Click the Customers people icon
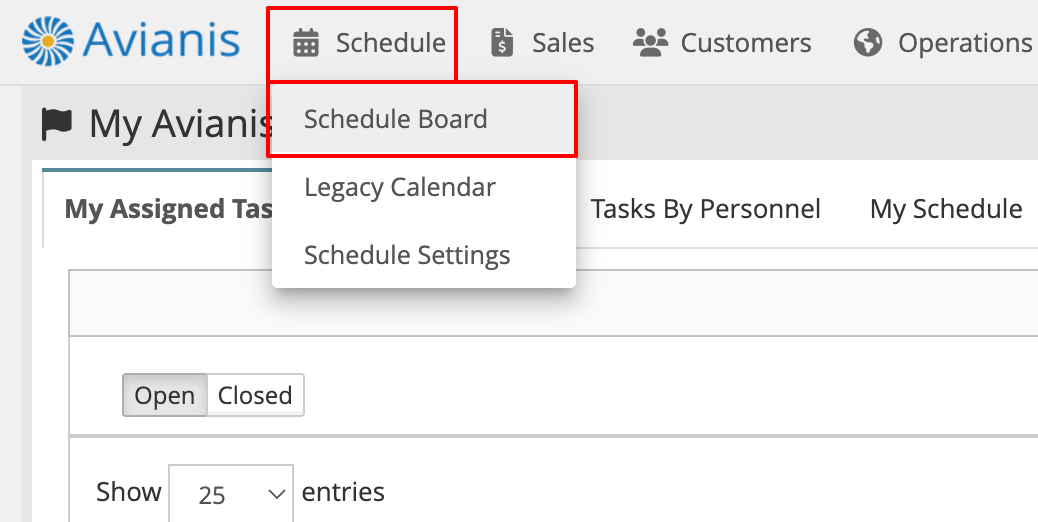This screenshot has height=522, width=1038. (x=650, y=42)
